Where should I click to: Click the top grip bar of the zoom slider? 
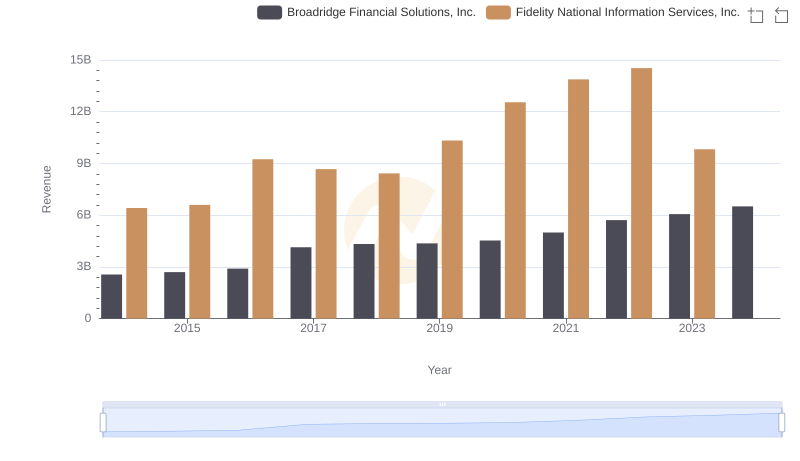442,404
